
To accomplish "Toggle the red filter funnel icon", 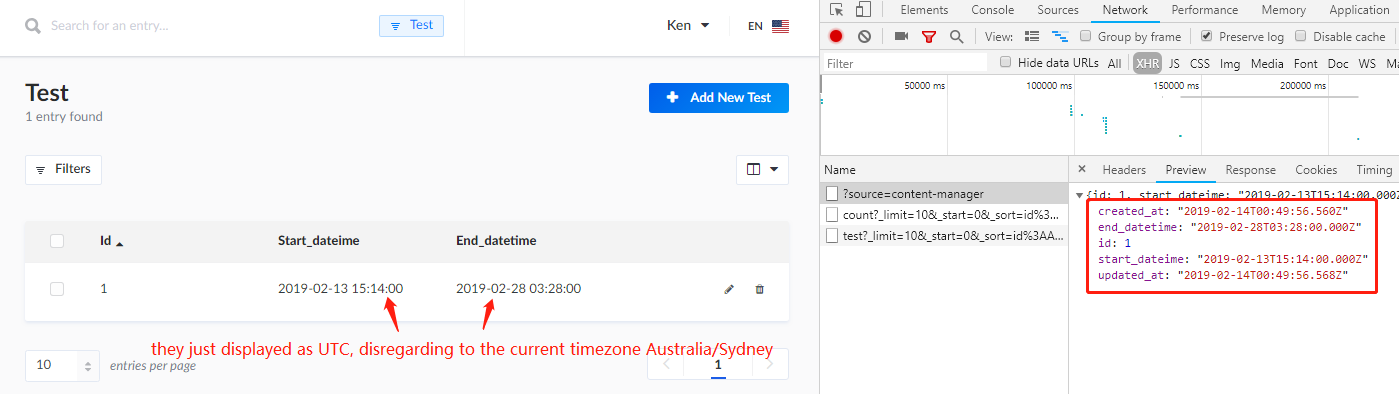I will point(928,37).
